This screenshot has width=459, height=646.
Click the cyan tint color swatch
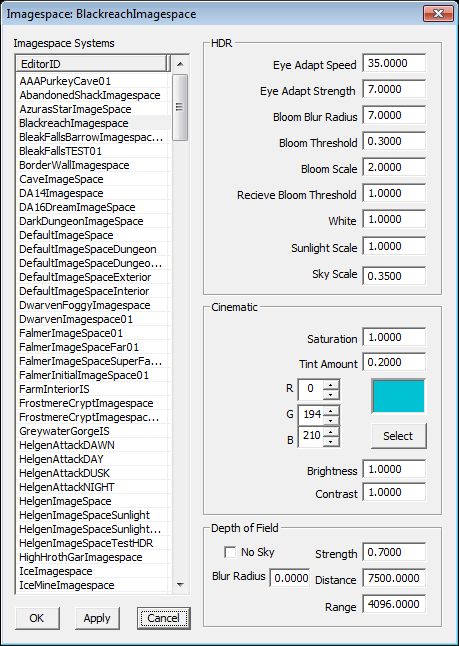(x=398, y=396)
